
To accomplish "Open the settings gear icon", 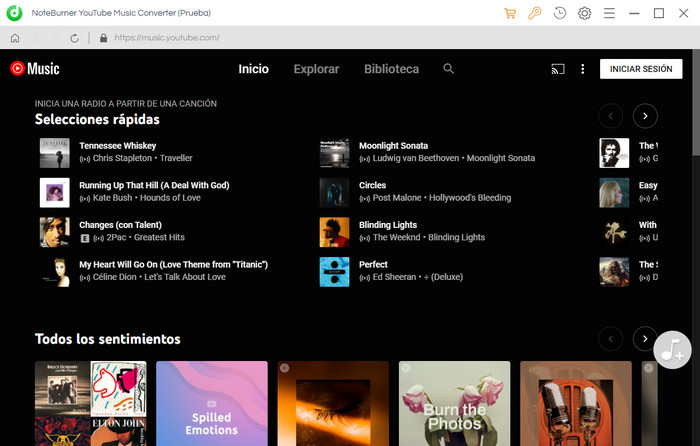I will (x=584, y=13).
